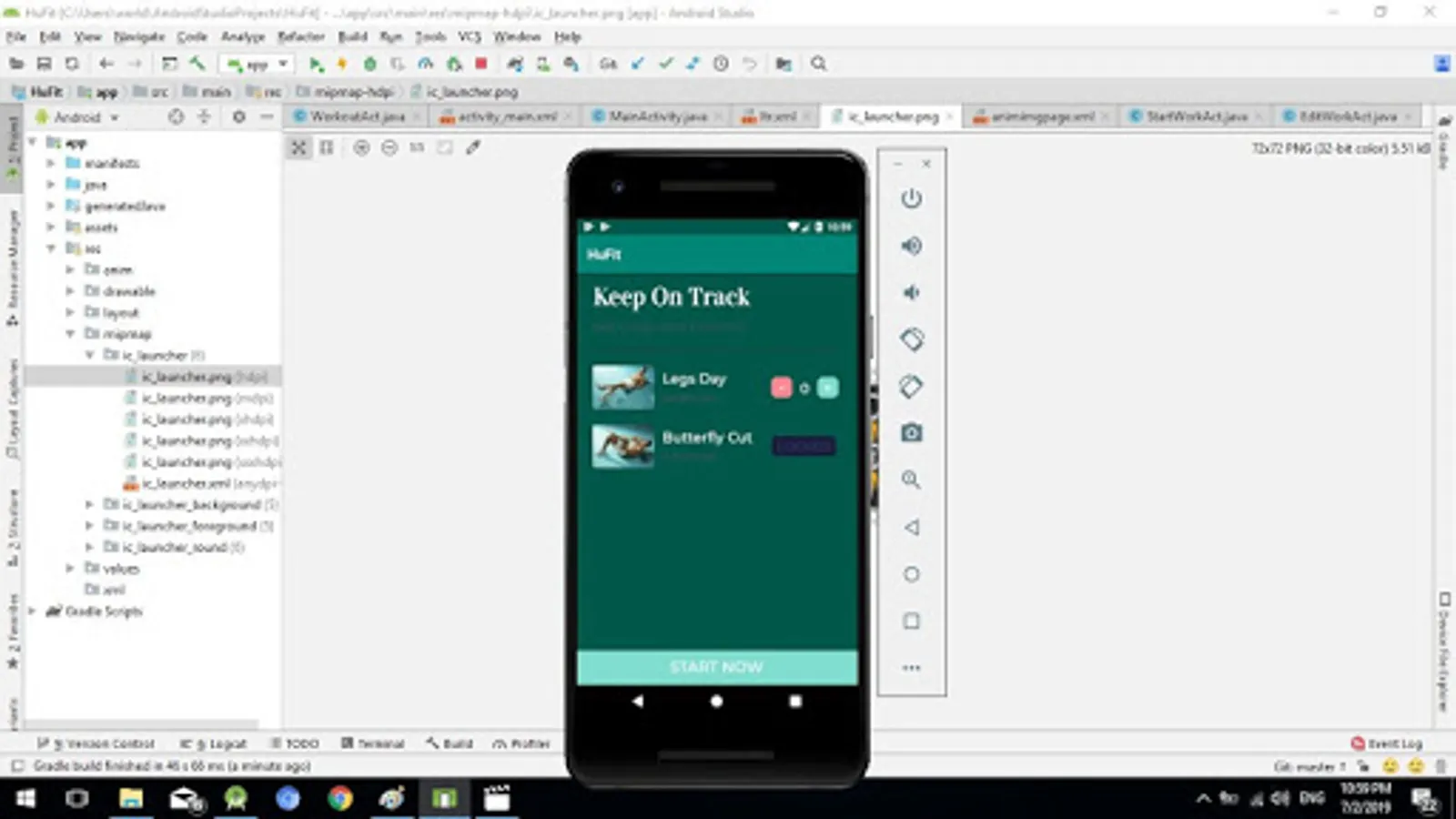This screenshot has width=1456, height=819.
Task: Expand the values folder
Action: coord(70,569)
